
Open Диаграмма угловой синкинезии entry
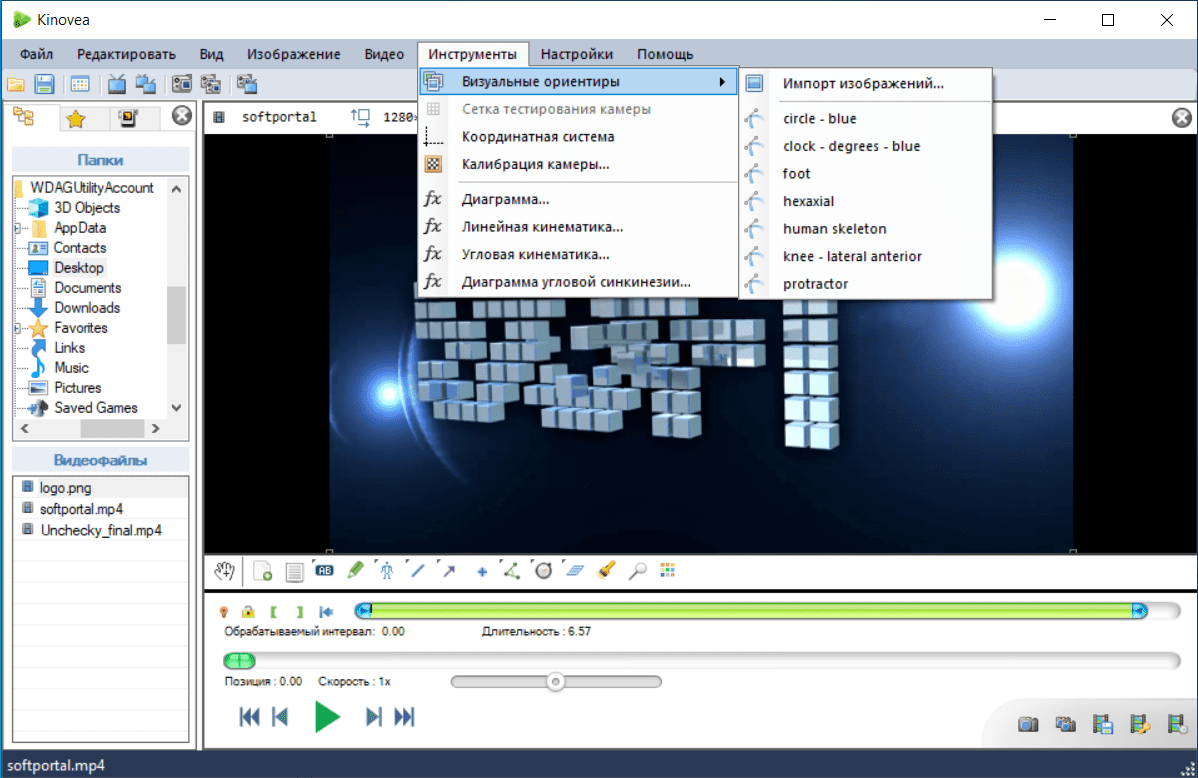pyautogui.click(x=578, y=282)
